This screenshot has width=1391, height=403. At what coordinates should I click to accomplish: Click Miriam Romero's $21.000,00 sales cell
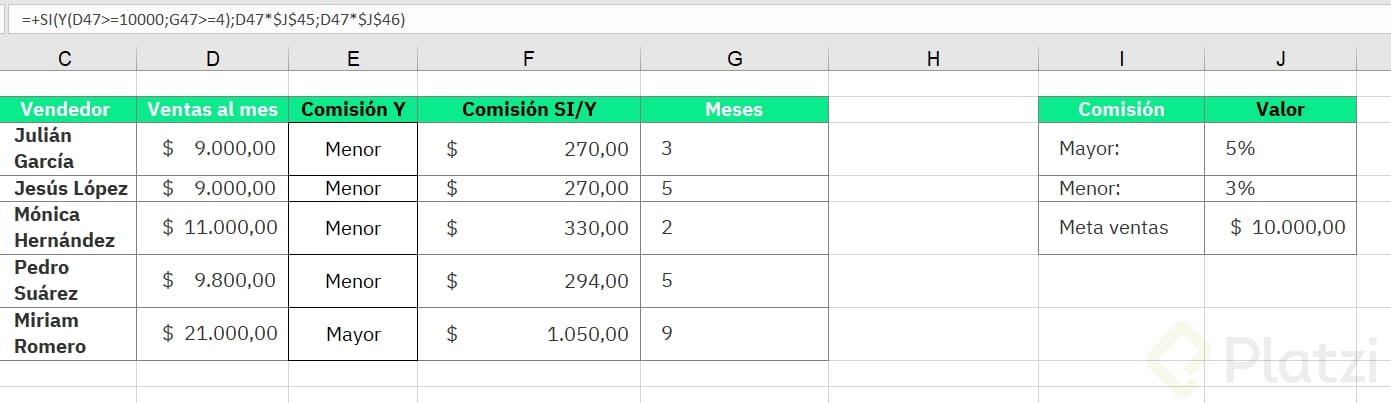pyautogui.click(x=212, y=333)
